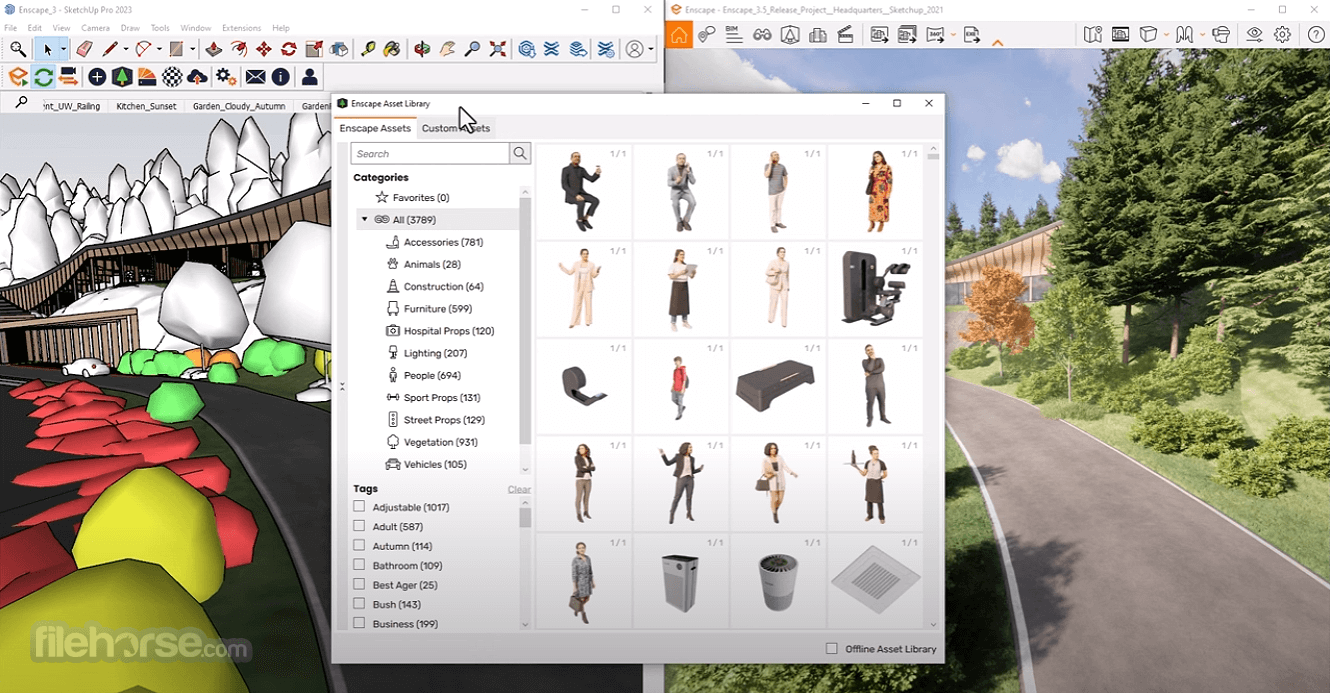The image size is (1330, 693).
Task: Select the Kitchen_Sunset scene tab
Action: point(146,106)
